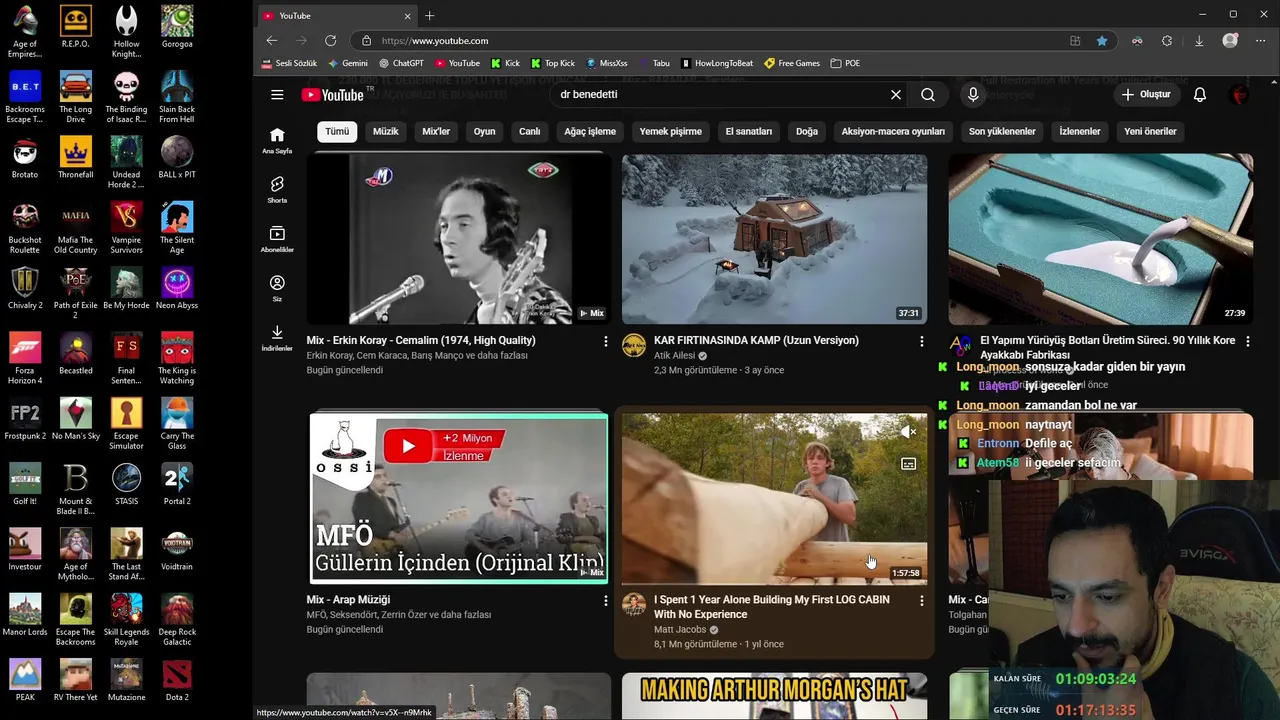The height and width of the screenshot is (720, 1280).
Task: Open the ChatGPT bookmark
Action: (x=402, y=63)
